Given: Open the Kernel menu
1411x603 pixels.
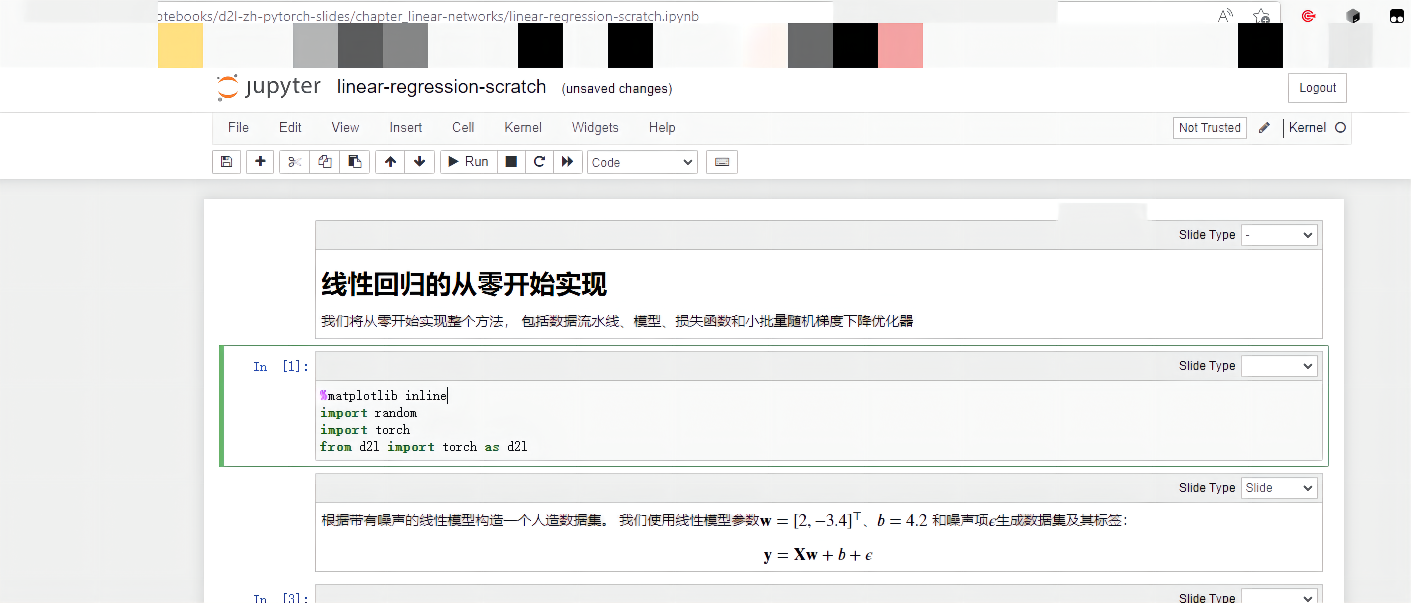Looking at the screenshot, I should coord(523,128).
